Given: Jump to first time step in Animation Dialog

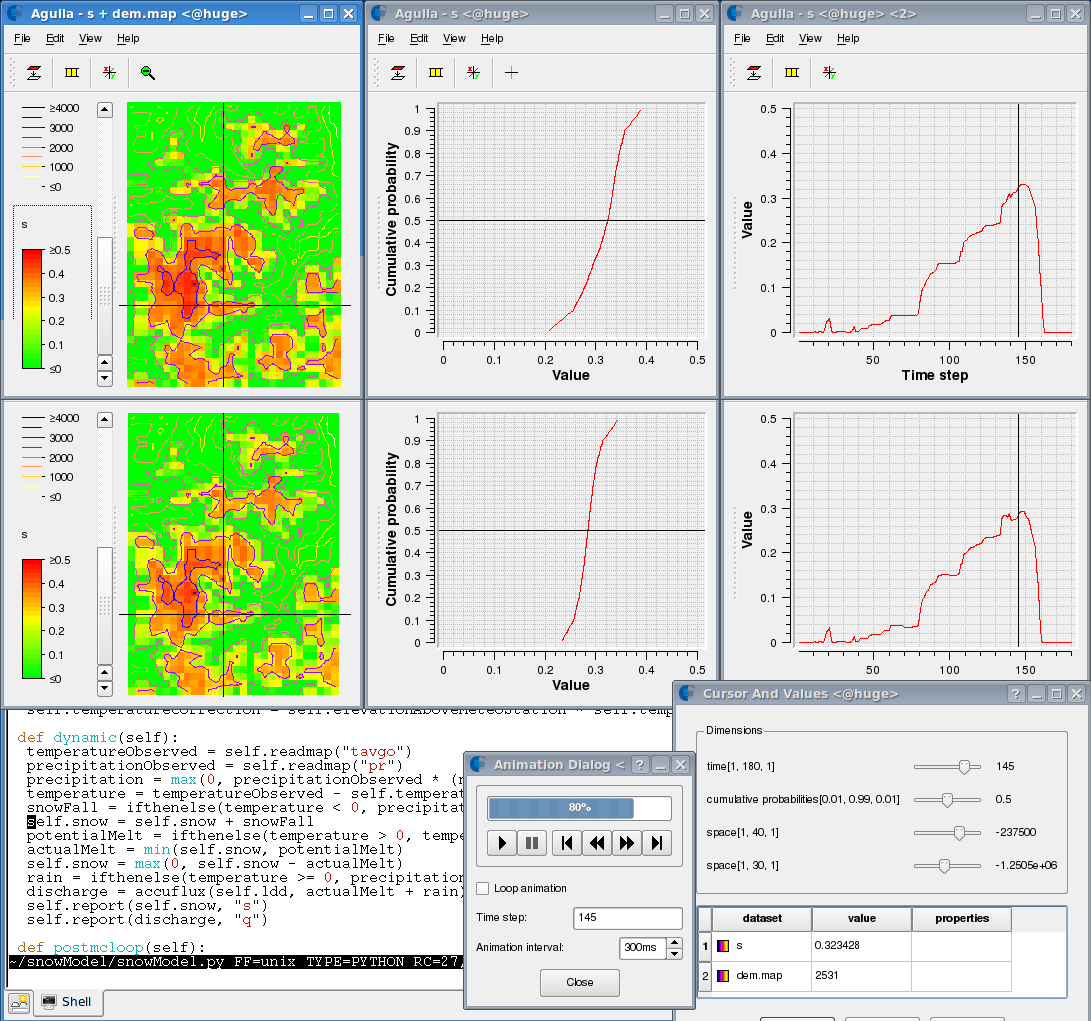Looking at the screenshot, I should click(x=566, y=843).
